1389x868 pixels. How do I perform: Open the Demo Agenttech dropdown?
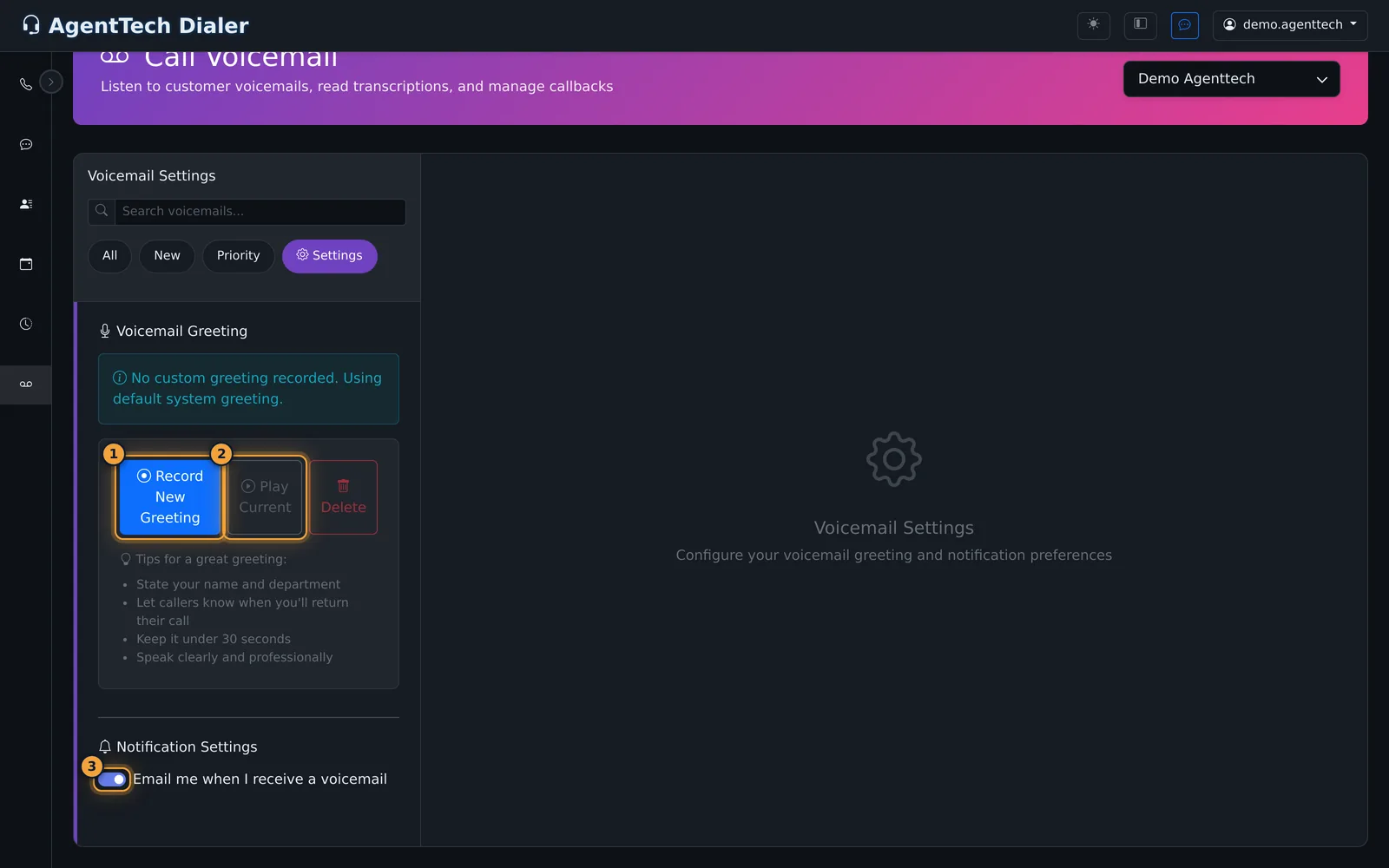(1232, 79)
